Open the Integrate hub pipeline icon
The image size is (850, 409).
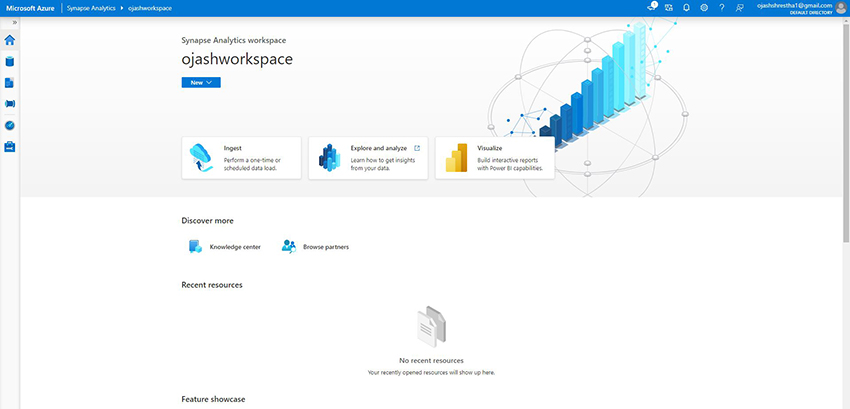pyautogui.click(x=10, y=104)
